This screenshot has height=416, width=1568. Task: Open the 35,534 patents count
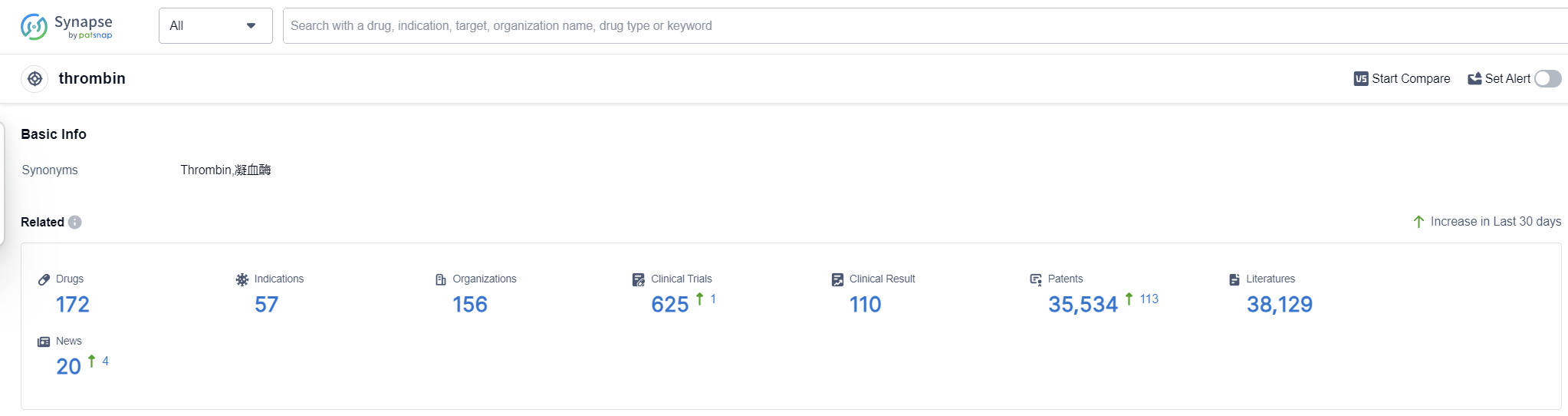(1083, 305)
